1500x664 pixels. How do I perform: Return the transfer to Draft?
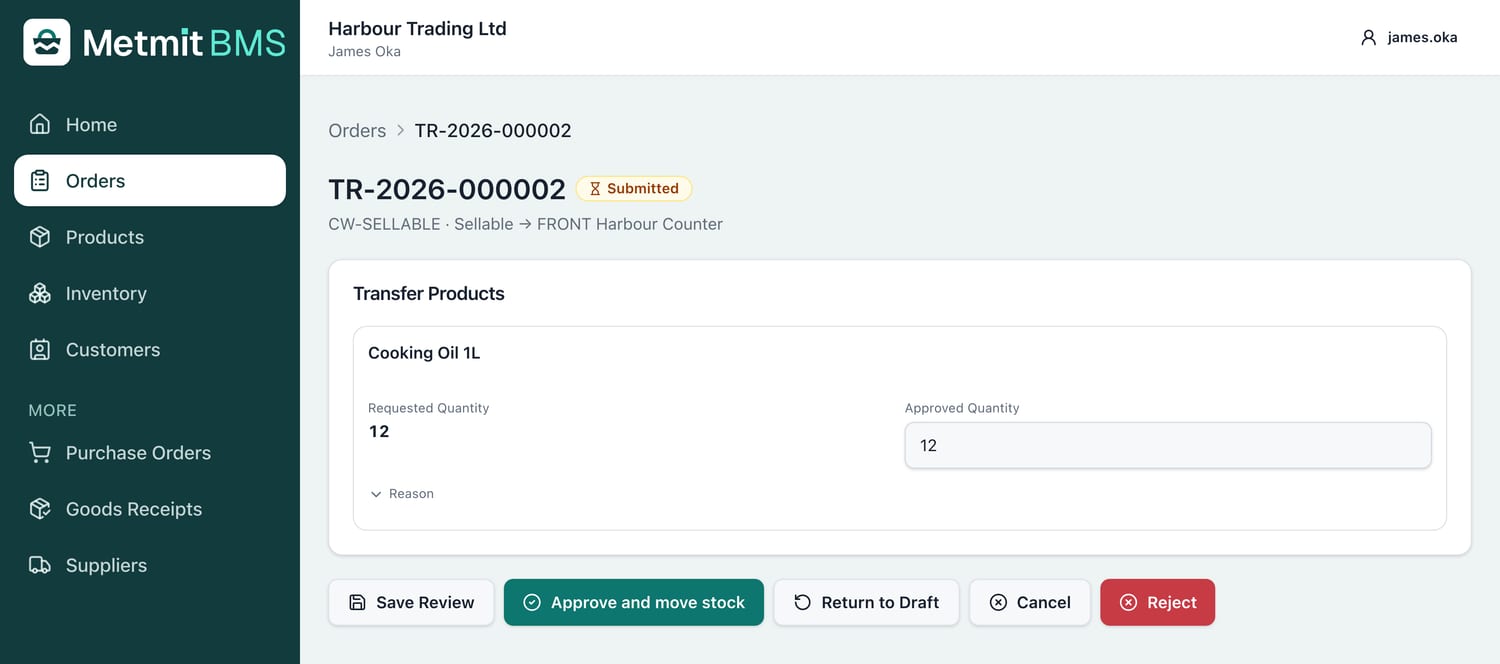[x=866, y=602]
